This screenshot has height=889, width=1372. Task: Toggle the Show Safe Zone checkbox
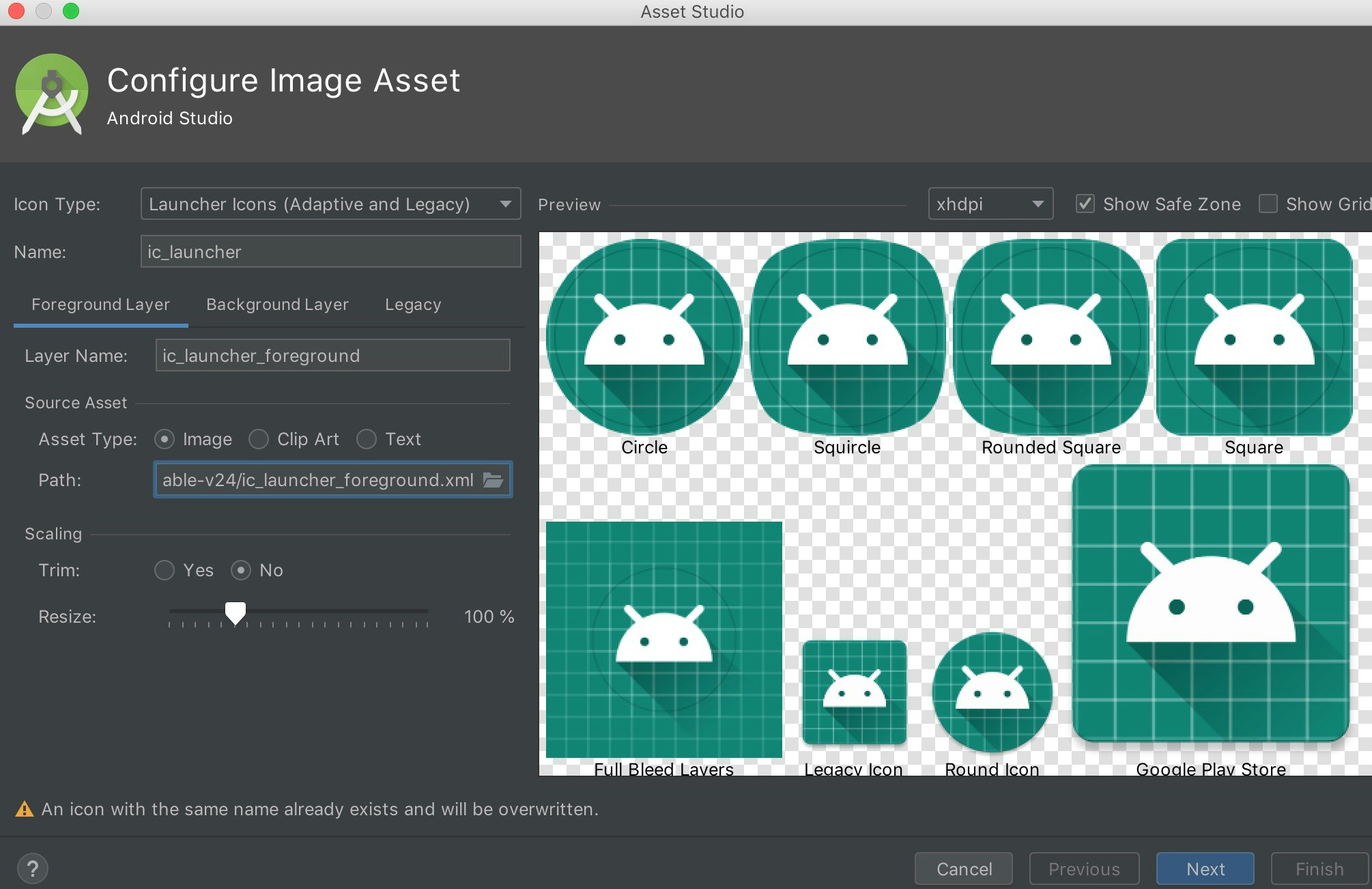click(1085, 203)
